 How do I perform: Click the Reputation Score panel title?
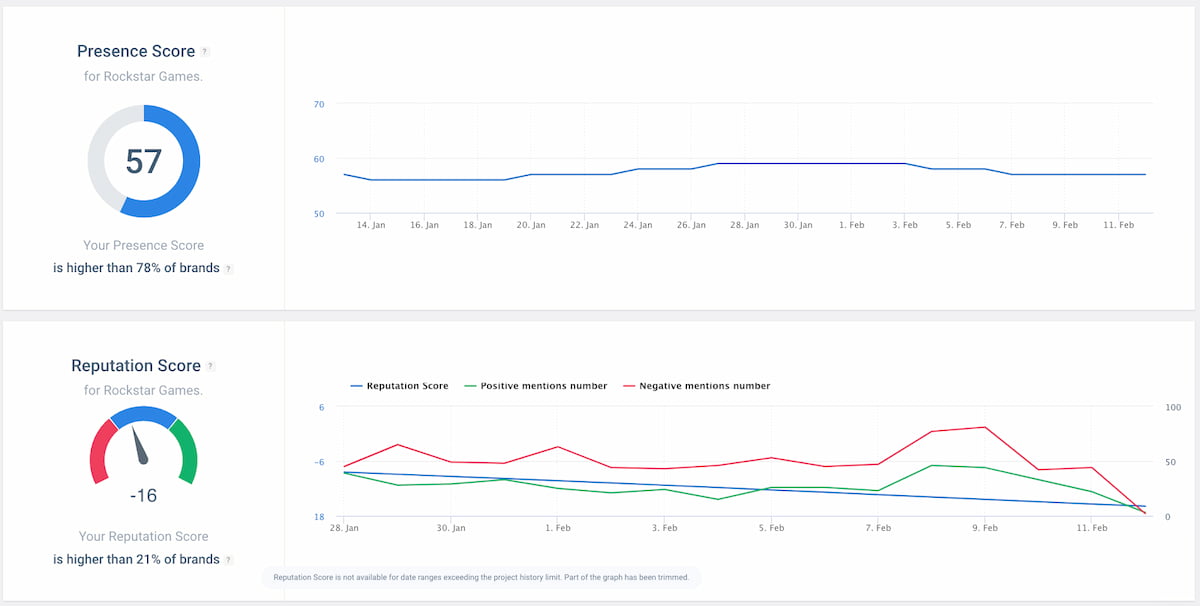tap(135, 365)
